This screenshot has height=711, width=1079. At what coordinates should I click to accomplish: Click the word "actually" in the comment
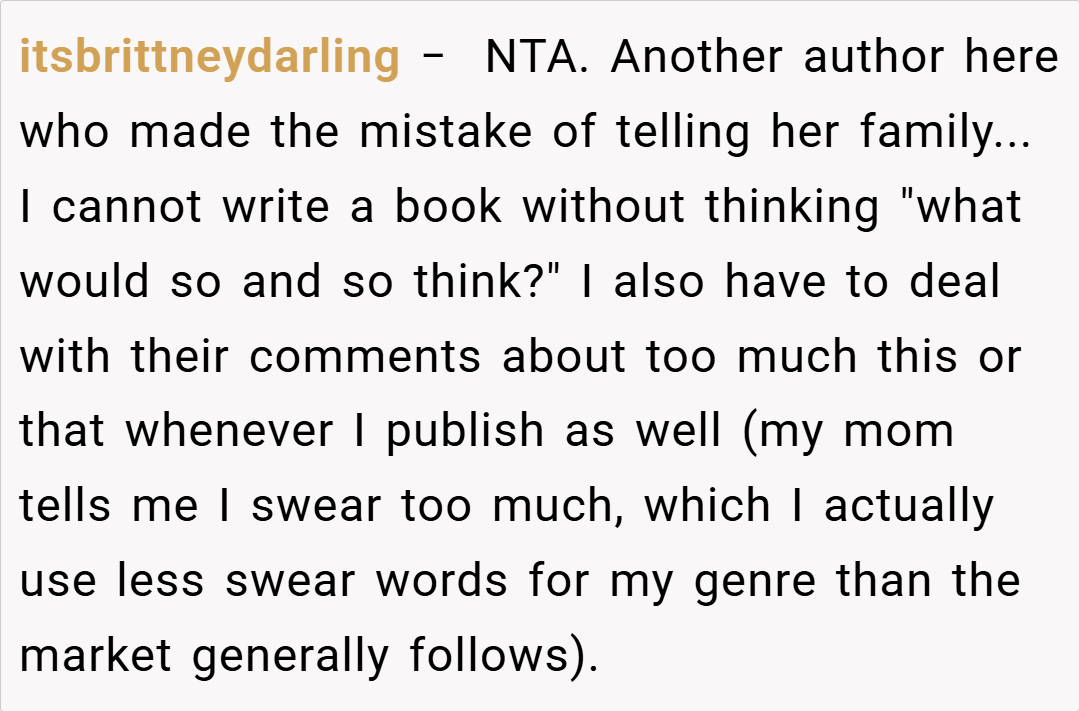pos(909,507)
